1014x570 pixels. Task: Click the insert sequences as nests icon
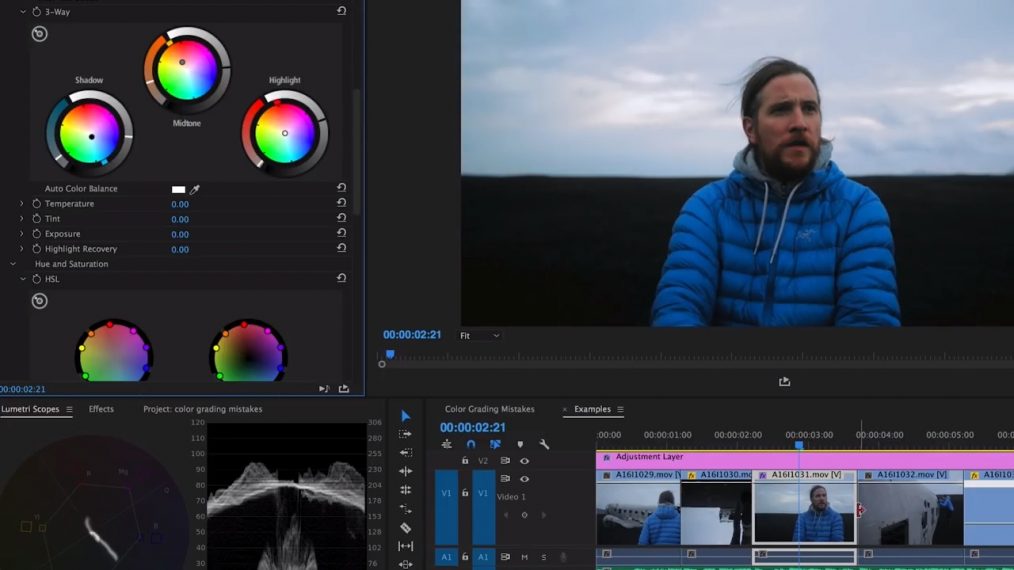click(x=447, y=444)
